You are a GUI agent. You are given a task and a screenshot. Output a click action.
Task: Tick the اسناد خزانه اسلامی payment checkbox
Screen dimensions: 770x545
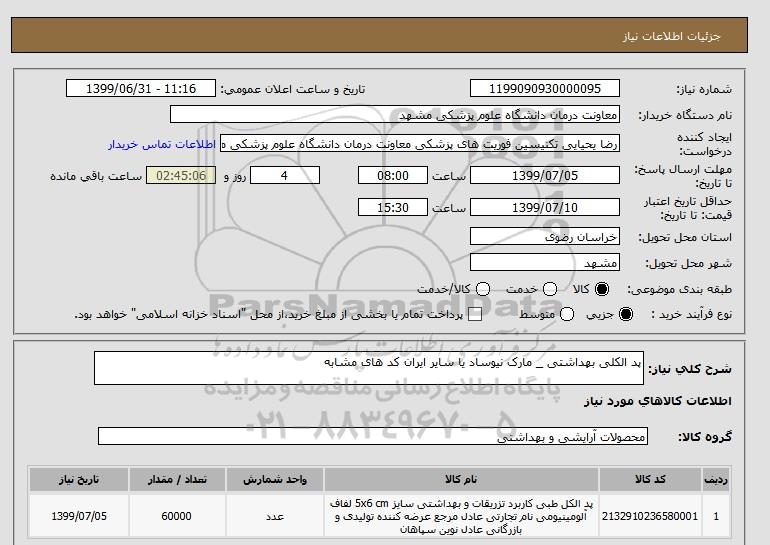[x=475, y=315]
